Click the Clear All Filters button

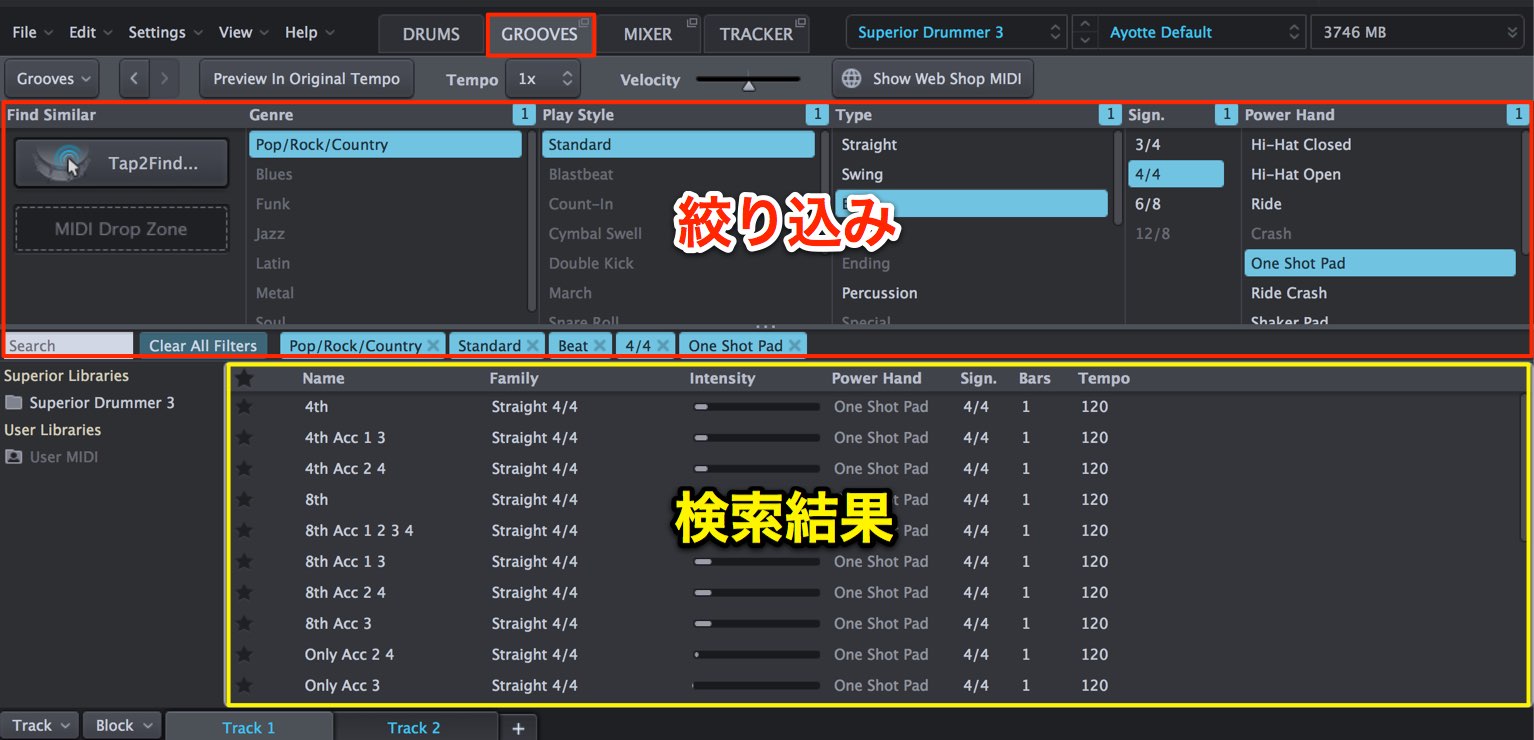coord(203,345)
